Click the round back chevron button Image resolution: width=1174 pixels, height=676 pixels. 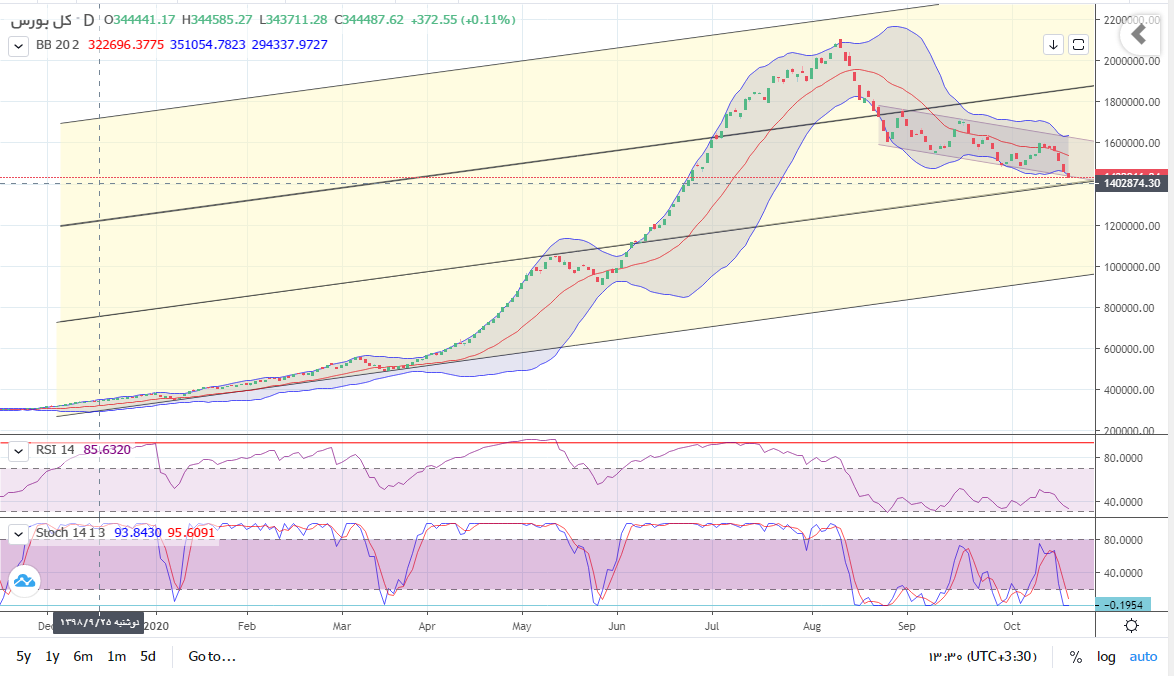1139,34
